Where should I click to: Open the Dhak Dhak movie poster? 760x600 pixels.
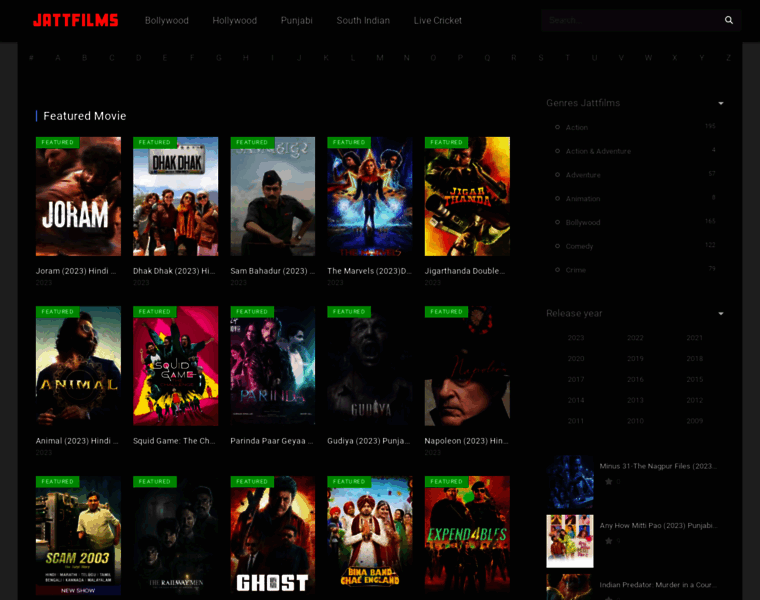175,196
